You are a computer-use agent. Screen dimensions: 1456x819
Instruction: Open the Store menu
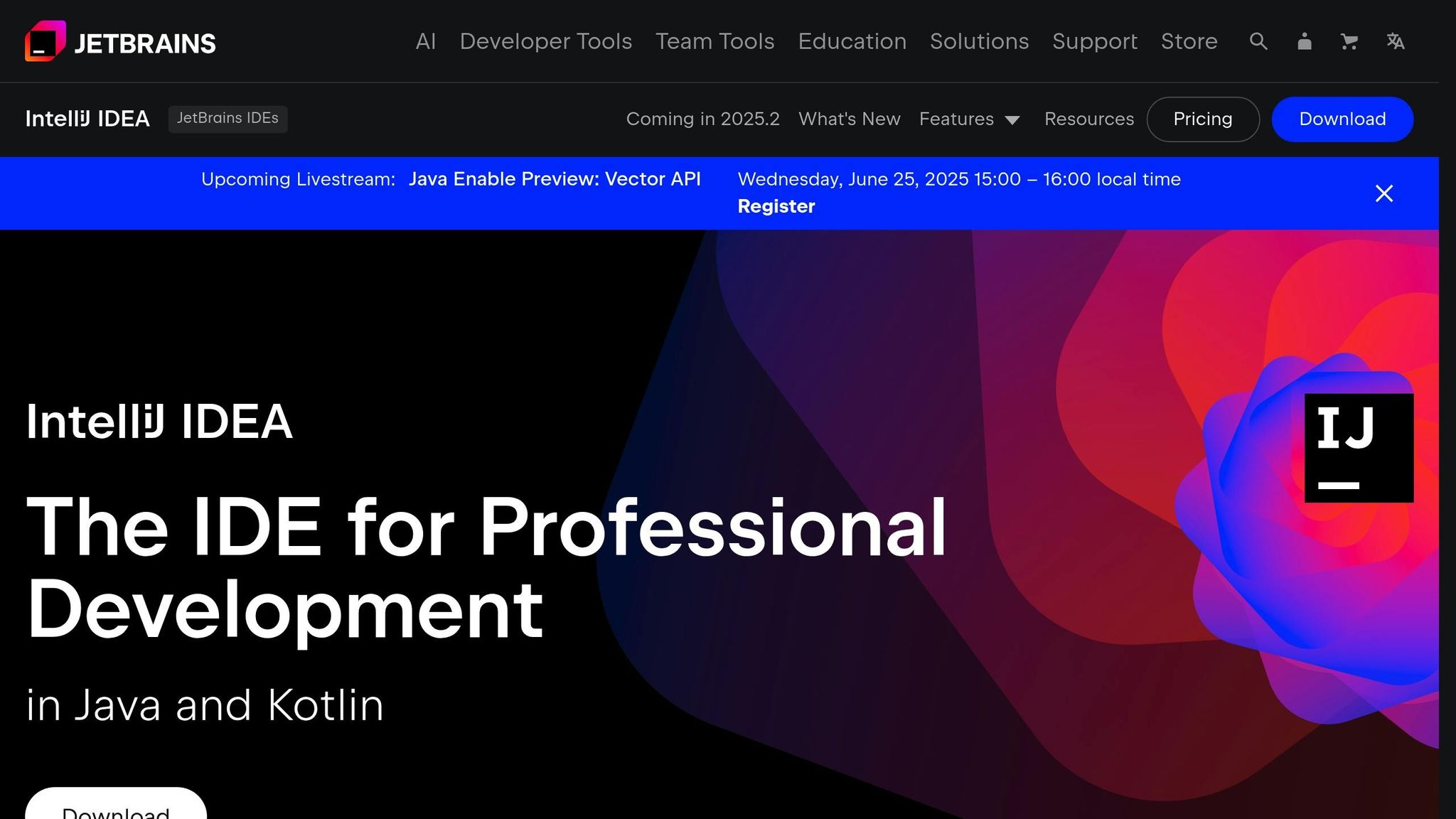pyautogui.click(x=1189, y=41)
